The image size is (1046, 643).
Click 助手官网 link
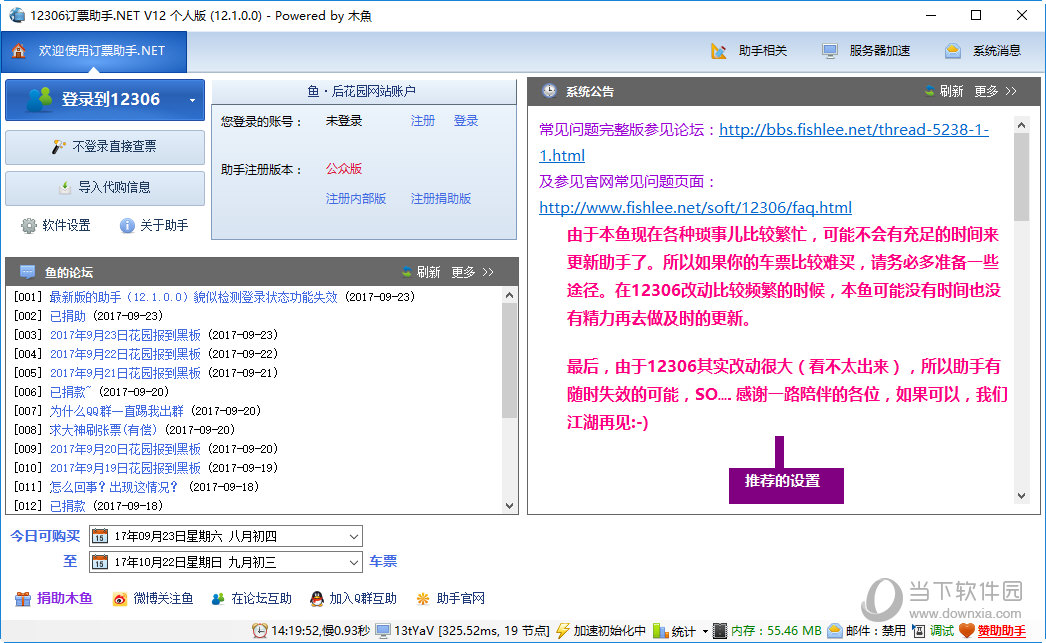pos(450,599)
